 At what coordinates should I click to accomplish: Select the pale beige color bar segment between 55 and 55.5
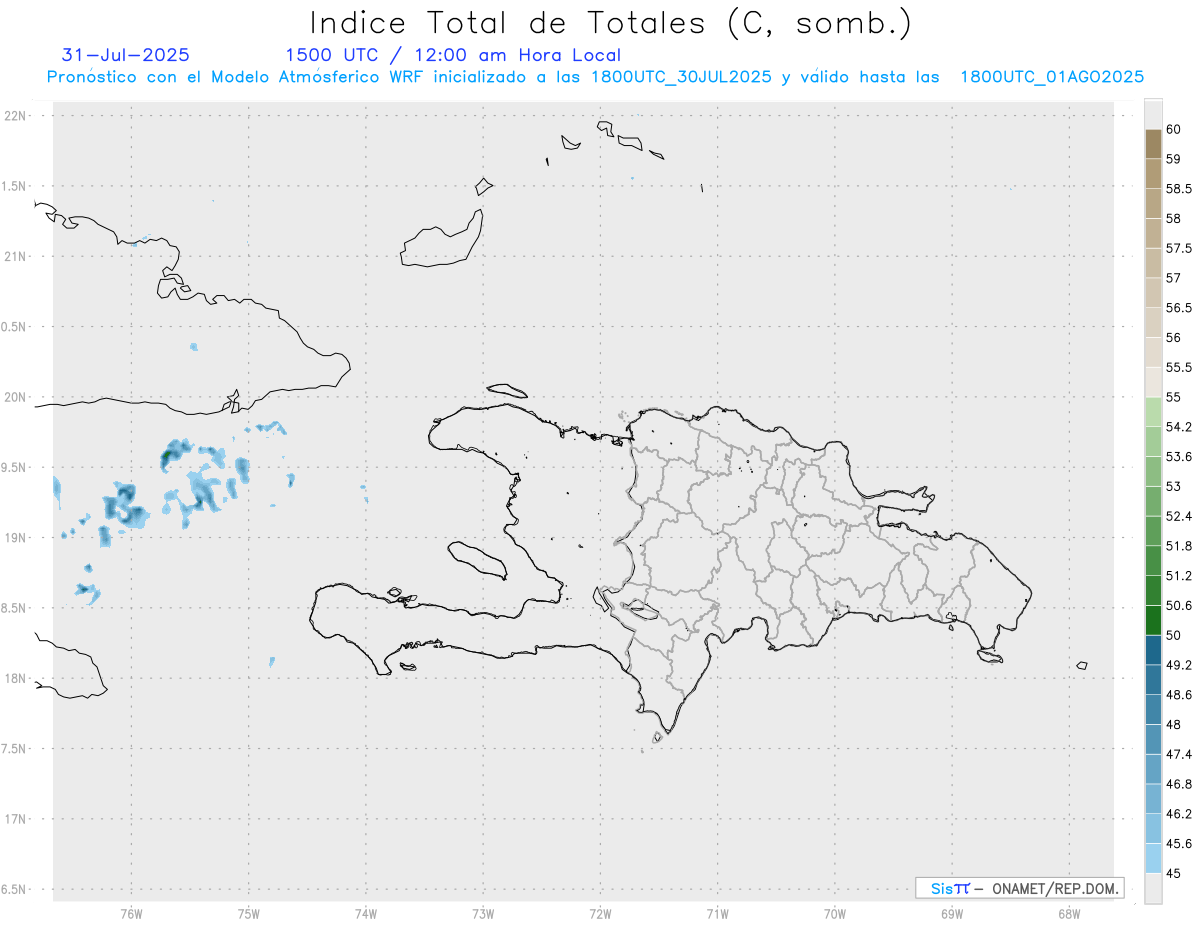click(x=1153, y=382)
